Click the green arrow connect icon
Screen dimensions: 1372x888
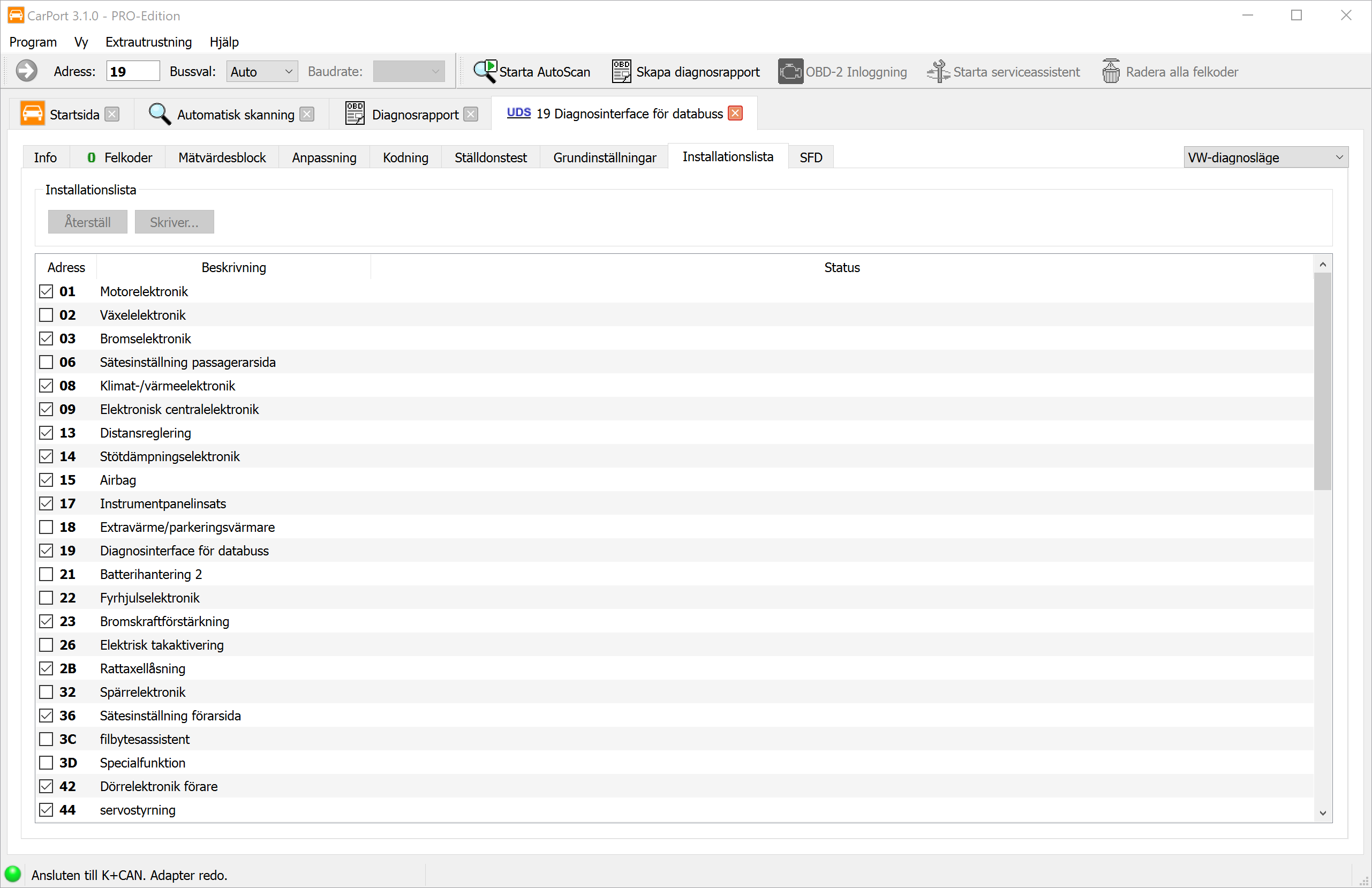(27, 72)
